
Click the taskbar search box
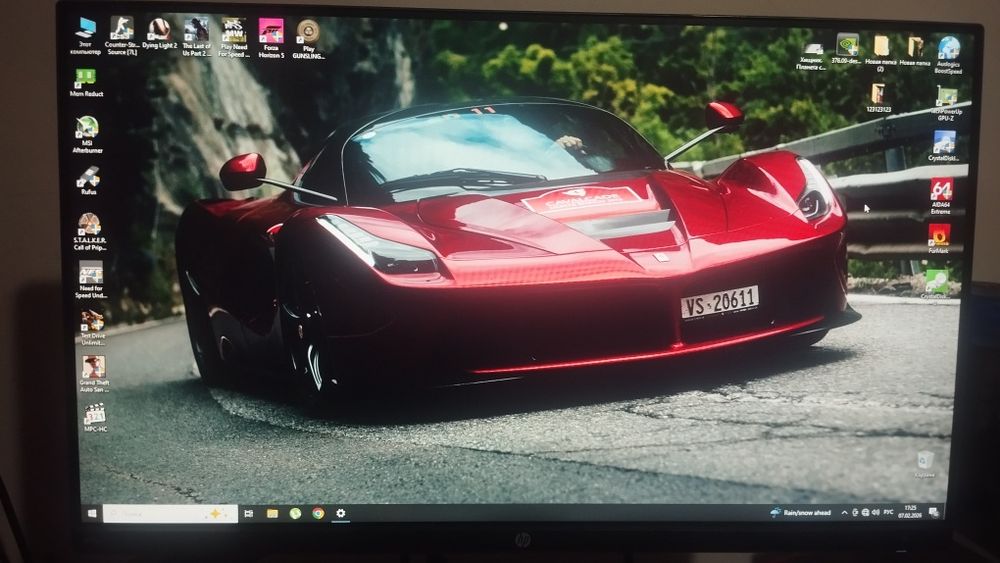(x=170, y=513)
